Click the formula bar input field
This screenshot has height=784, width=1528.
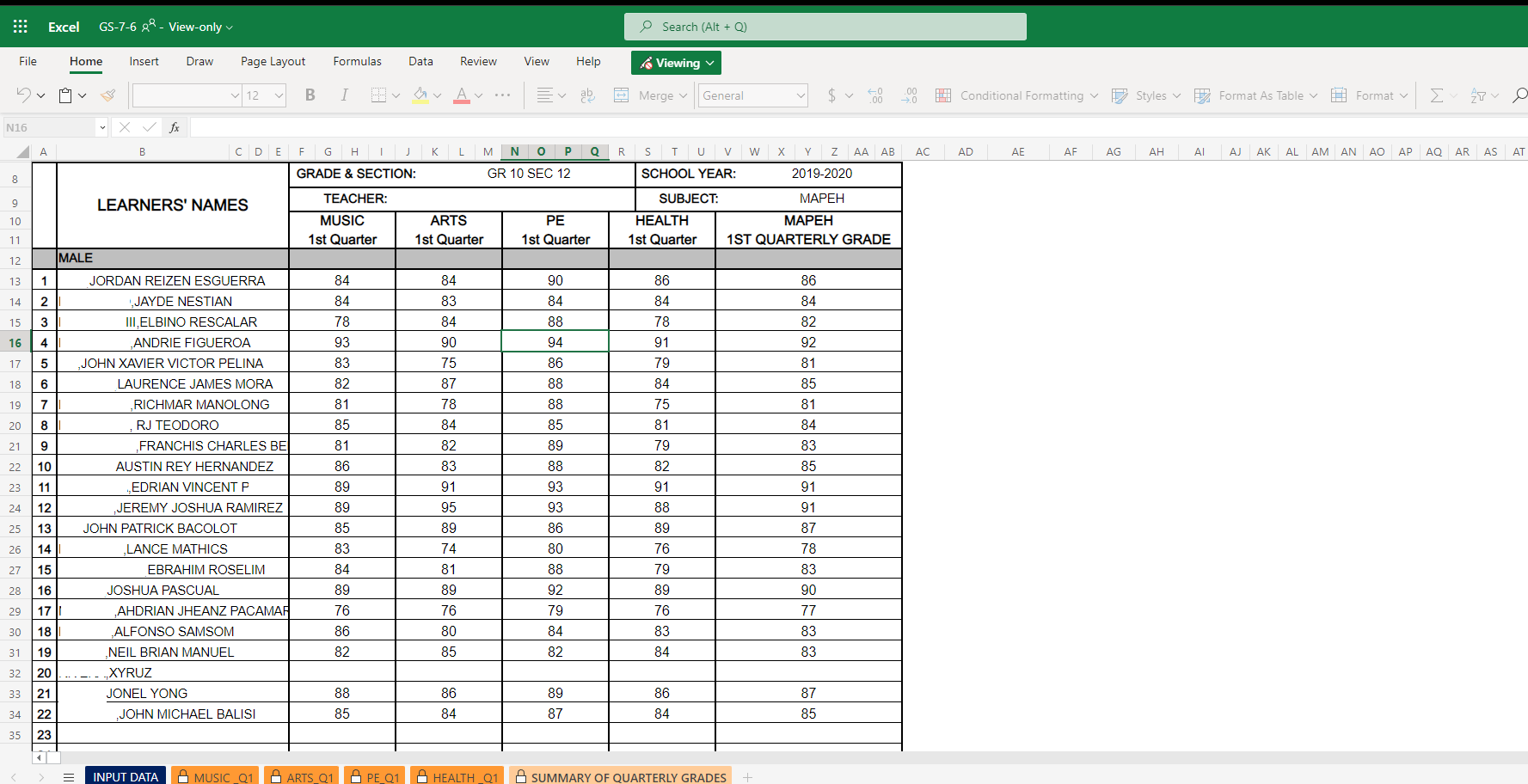pos(858,127)
